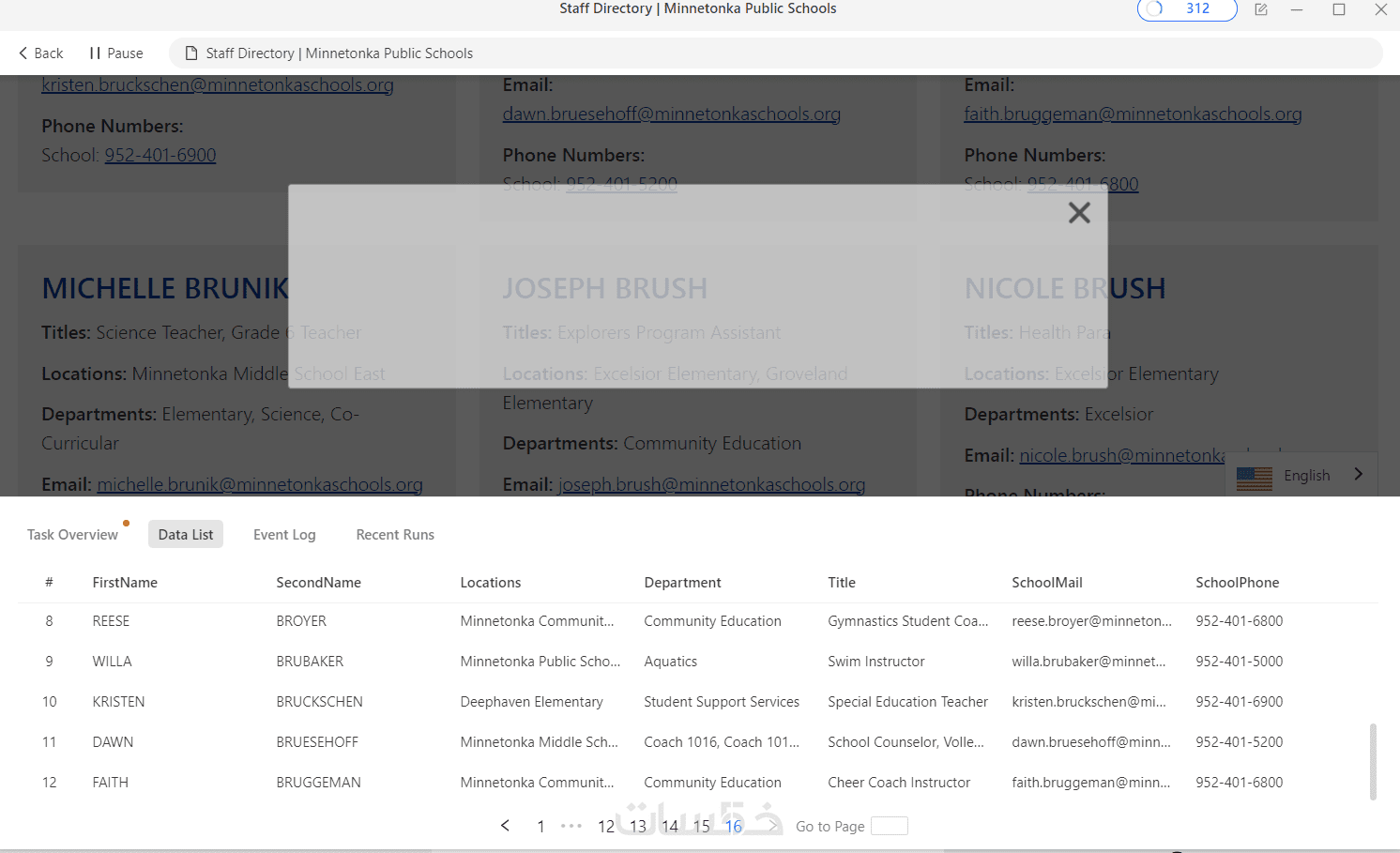
Task: Click the FirstName column header
Action: point(125,583)
